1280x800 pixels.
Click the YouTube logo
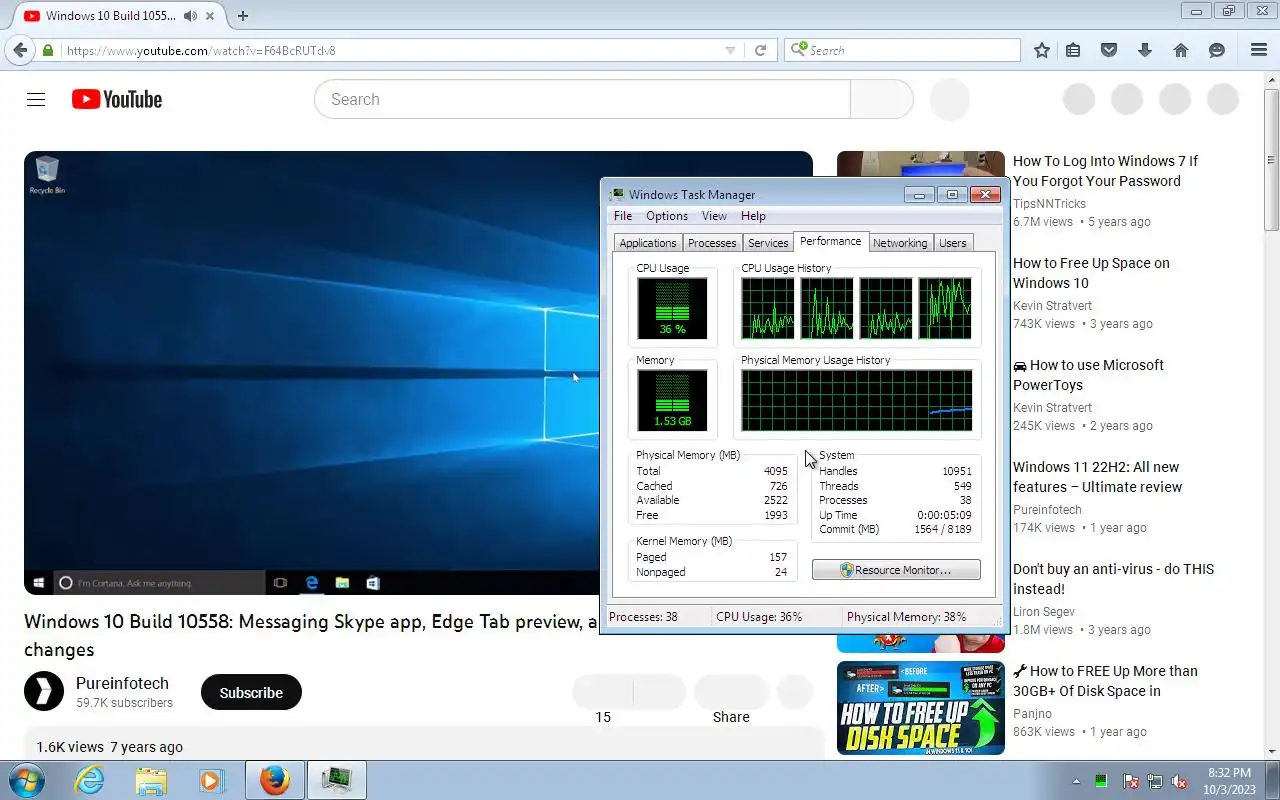(117, 99)
